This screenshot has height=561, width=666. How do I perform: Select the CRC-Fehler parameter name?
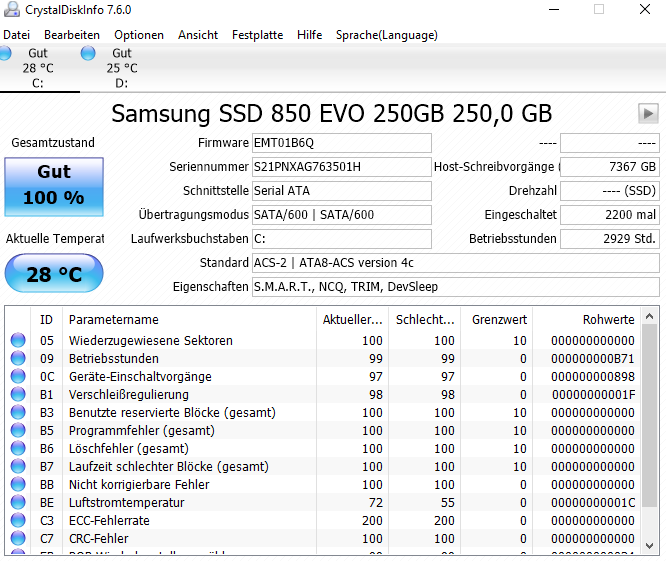coord(99,538)
